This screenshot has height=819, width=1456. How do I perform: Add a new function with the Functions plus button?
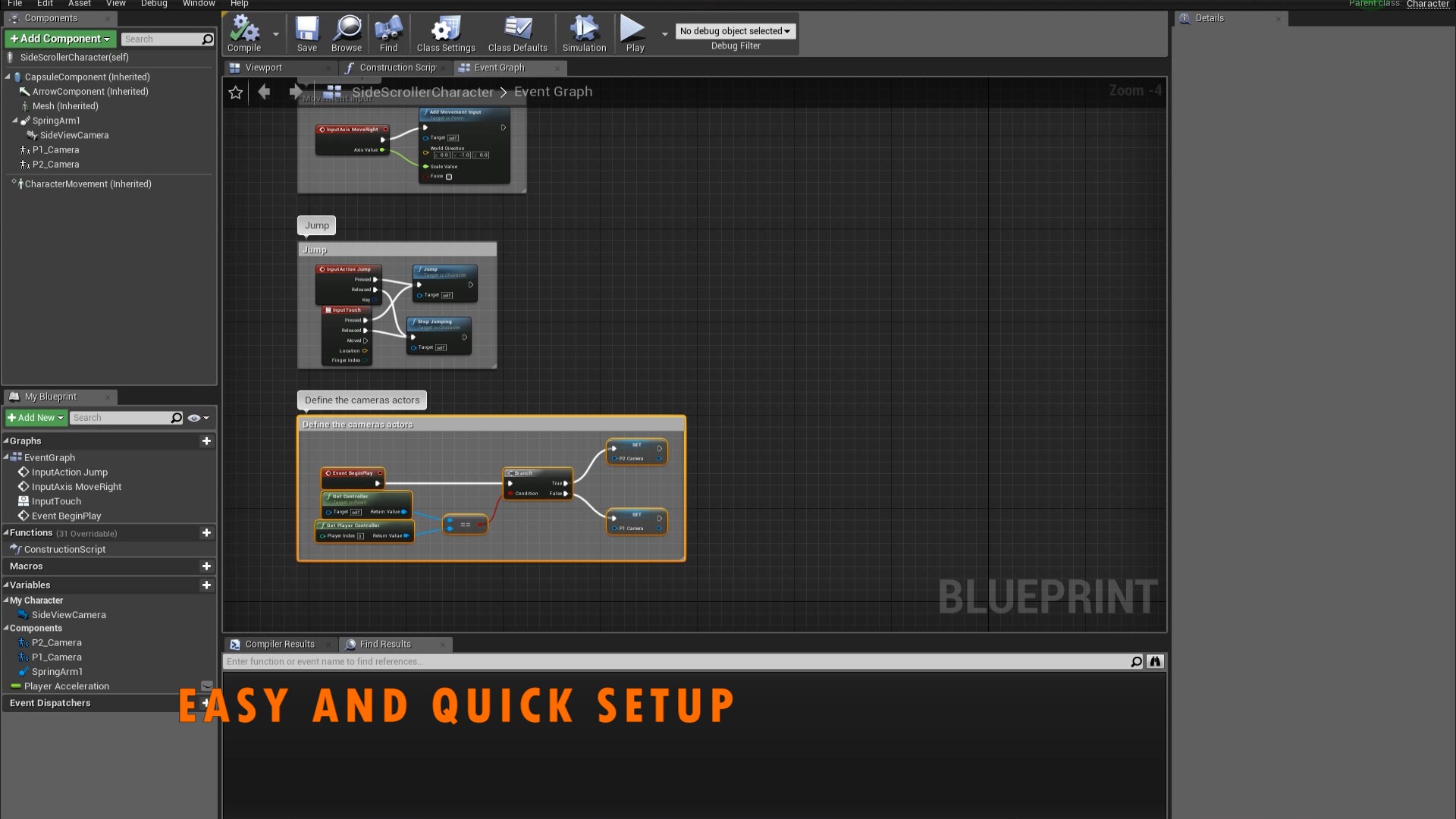click(206, 533)
